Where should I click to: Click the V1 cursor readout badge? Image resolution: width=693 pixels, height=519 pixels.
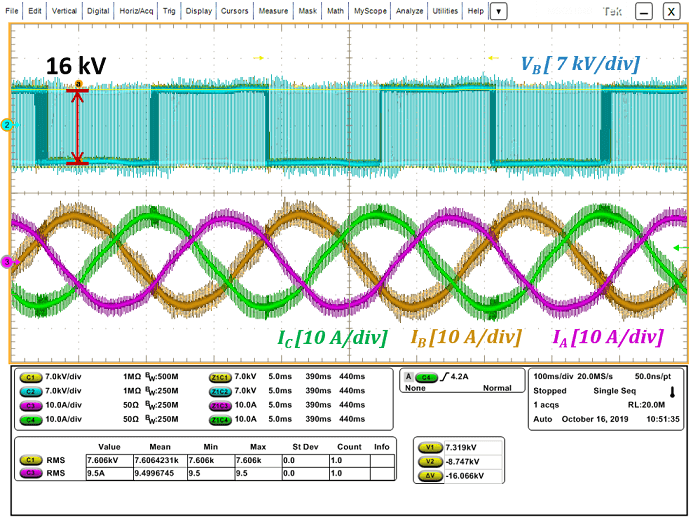(x=432, y=446)
